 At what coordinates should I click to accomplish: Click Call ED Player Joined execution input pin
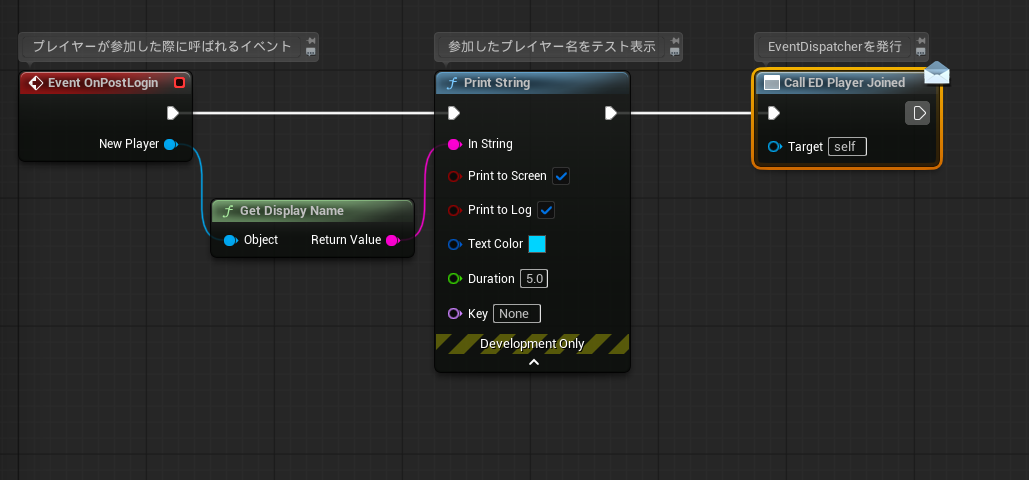(x=774, y=113)
